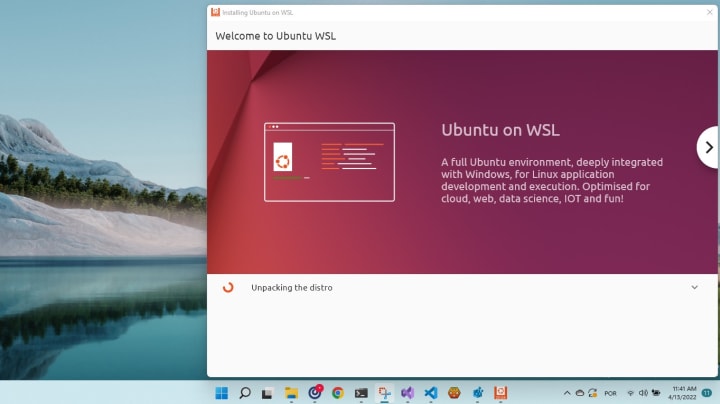Open Task View on the taskbar
This screenshot has height=404, width=720.
coord(268,393)
